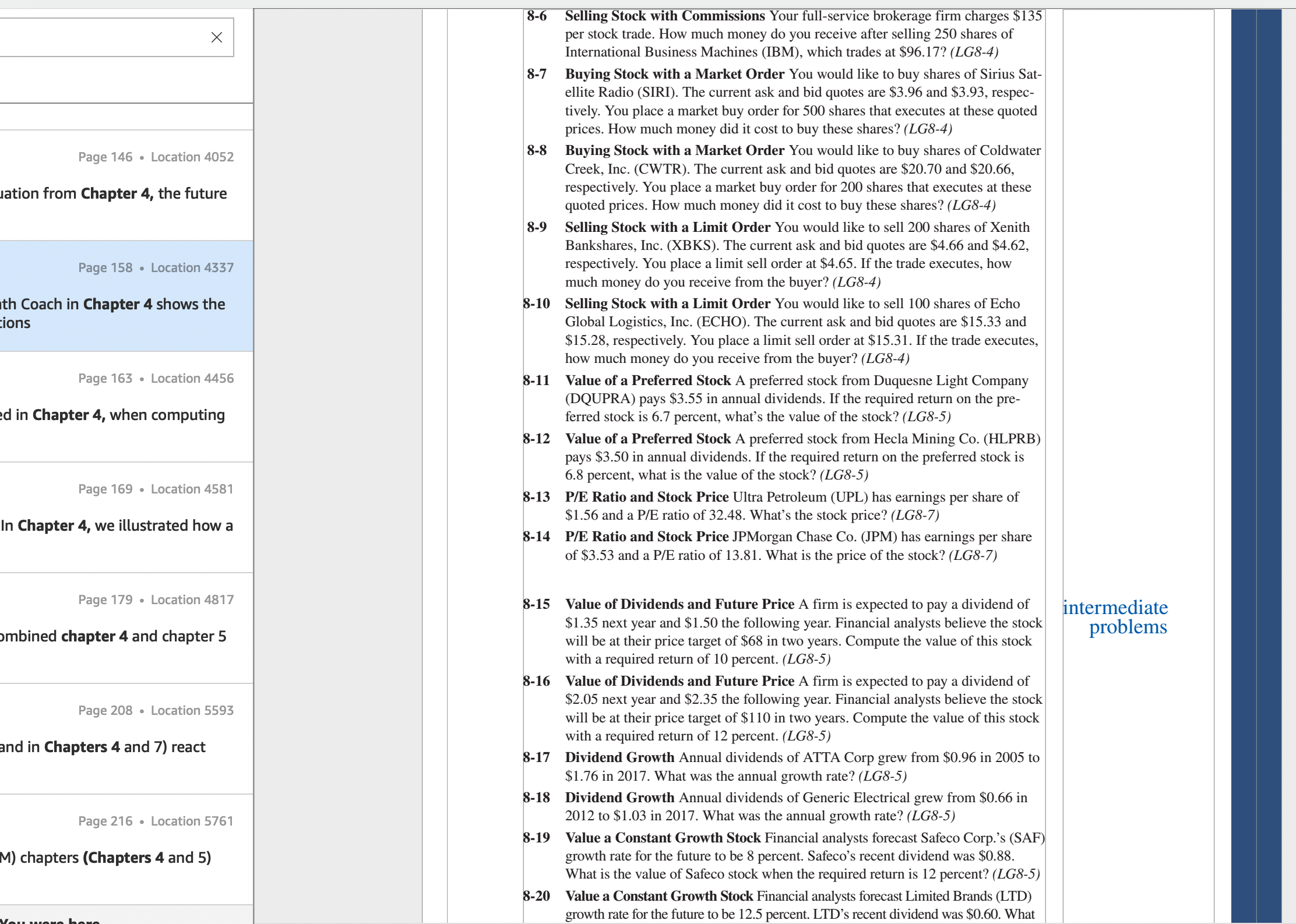Click the problem number "8-18"

[x=536, y=798]
